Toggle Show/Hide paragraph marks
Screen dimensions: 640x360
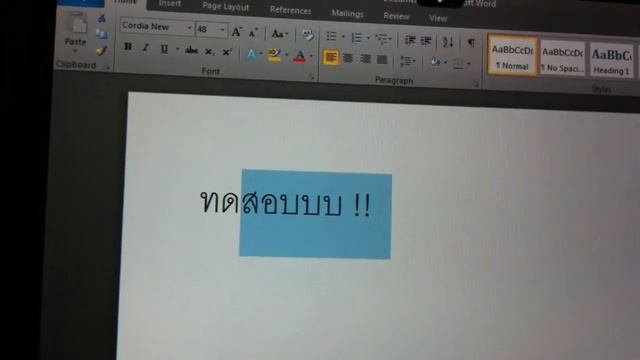click(x=471, y=42)
